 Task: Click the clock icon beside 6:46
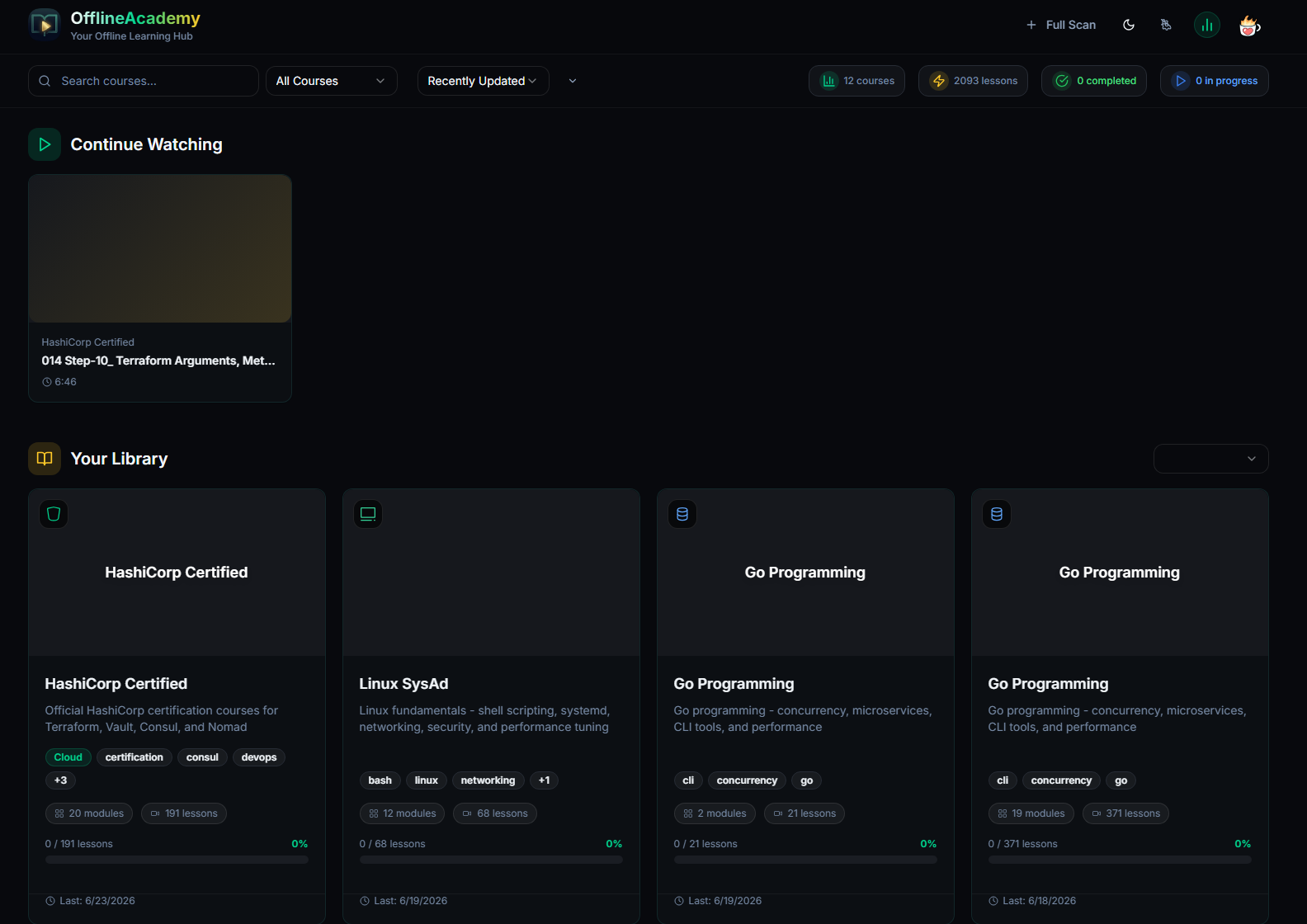click(47, 382)
